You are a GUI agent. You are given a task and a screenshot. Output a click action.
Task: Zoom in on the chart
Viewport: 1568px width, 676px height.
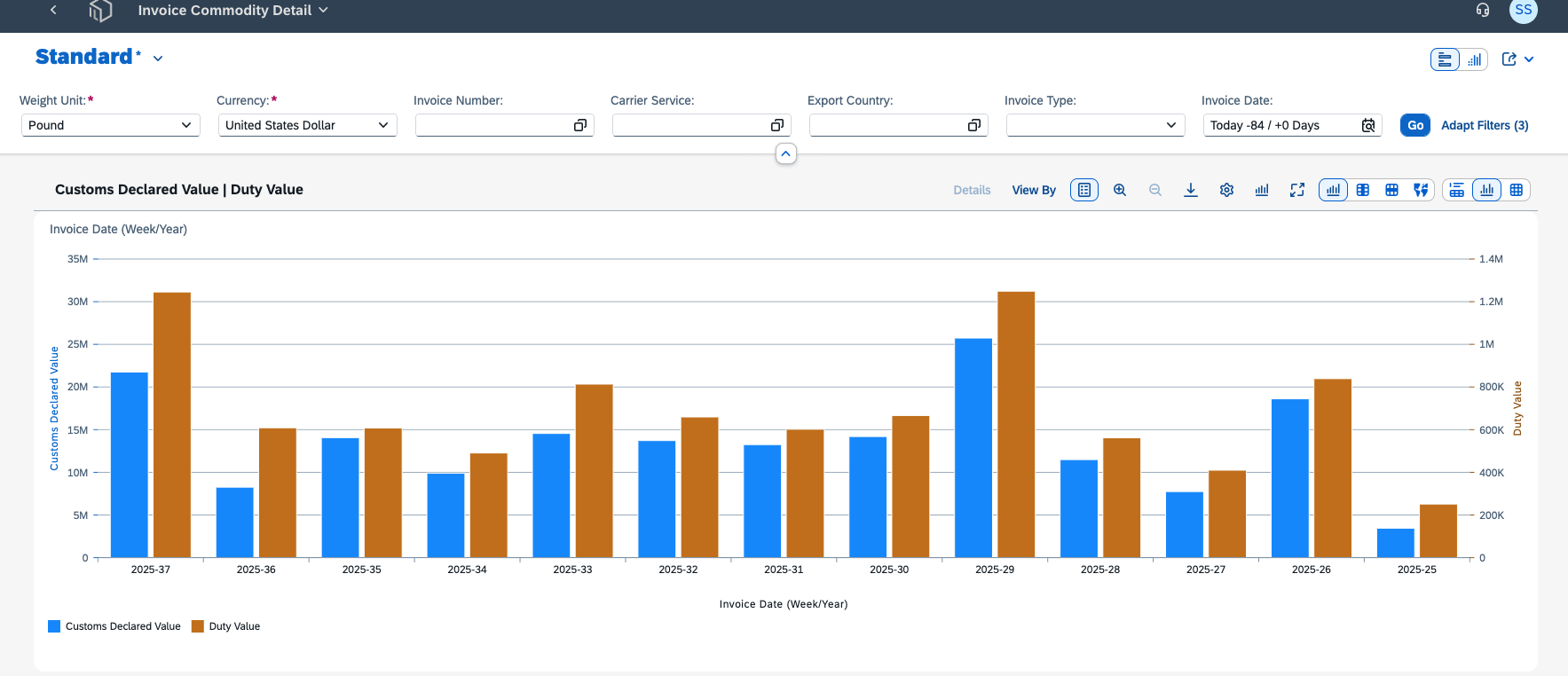tap(1120, 190)
